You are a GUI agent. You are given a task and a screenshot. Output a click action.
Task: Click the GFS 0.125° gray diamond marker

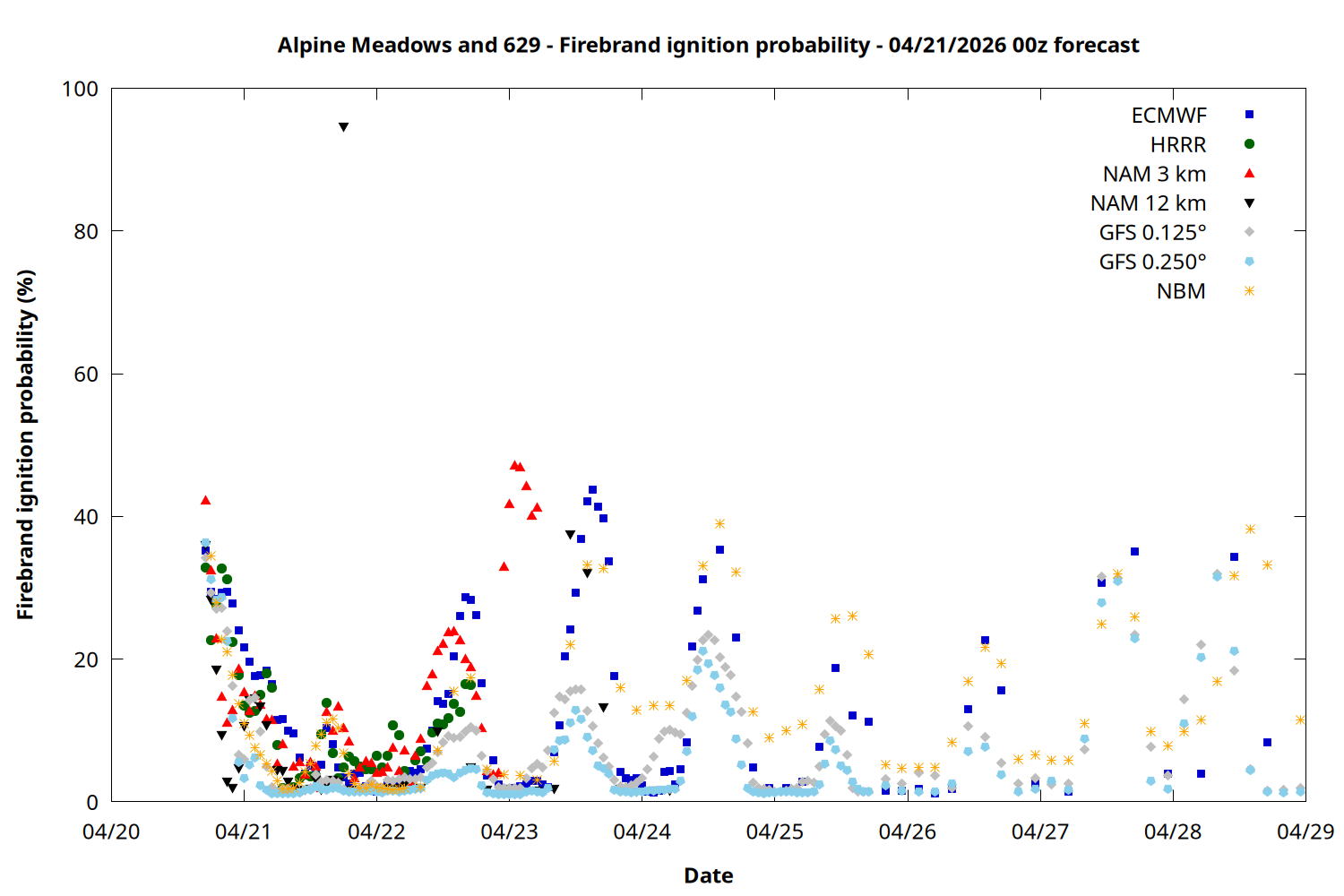click(x=1249, y=232)
